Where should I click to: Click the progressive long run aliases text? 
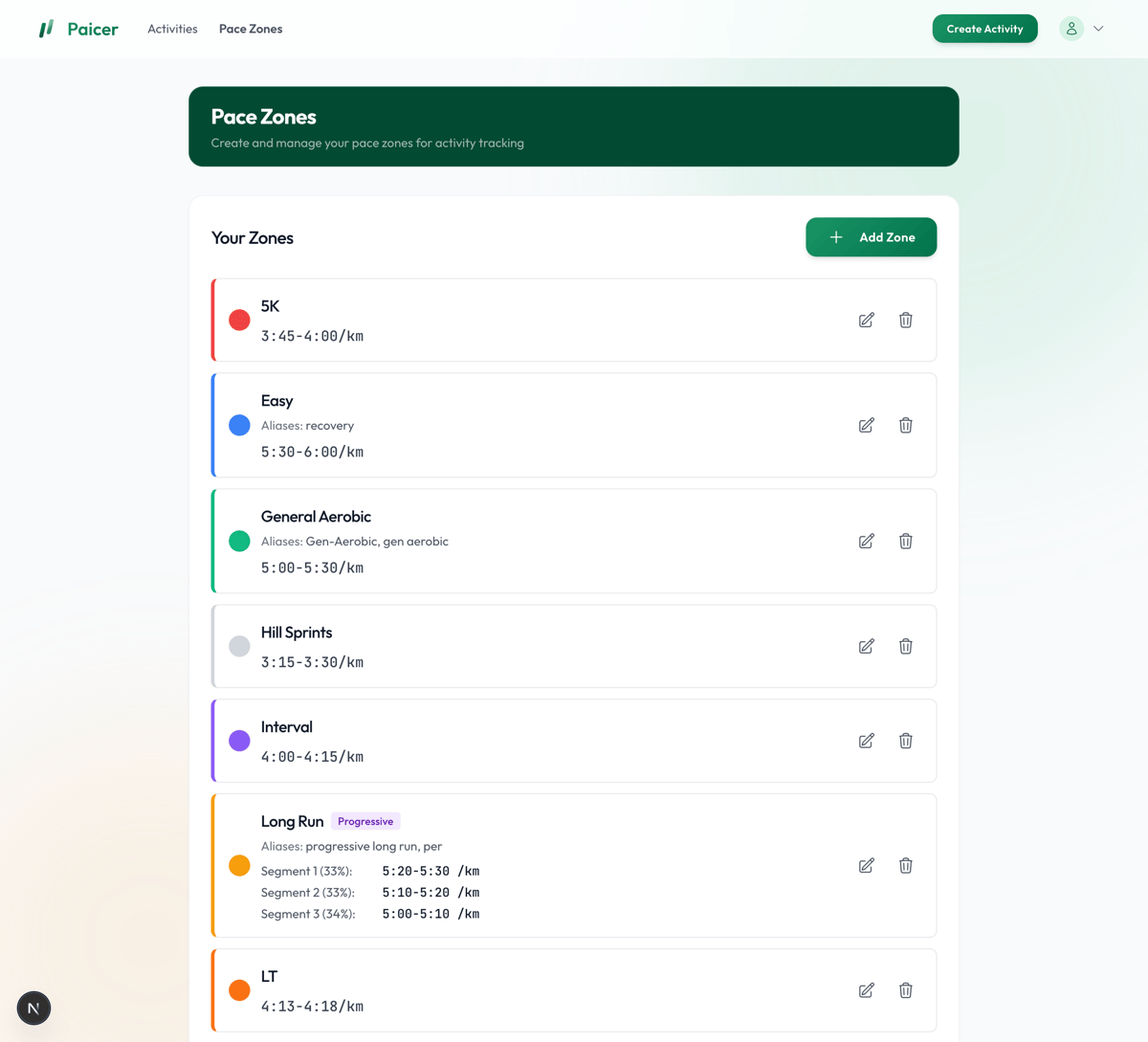coord(351,847)
